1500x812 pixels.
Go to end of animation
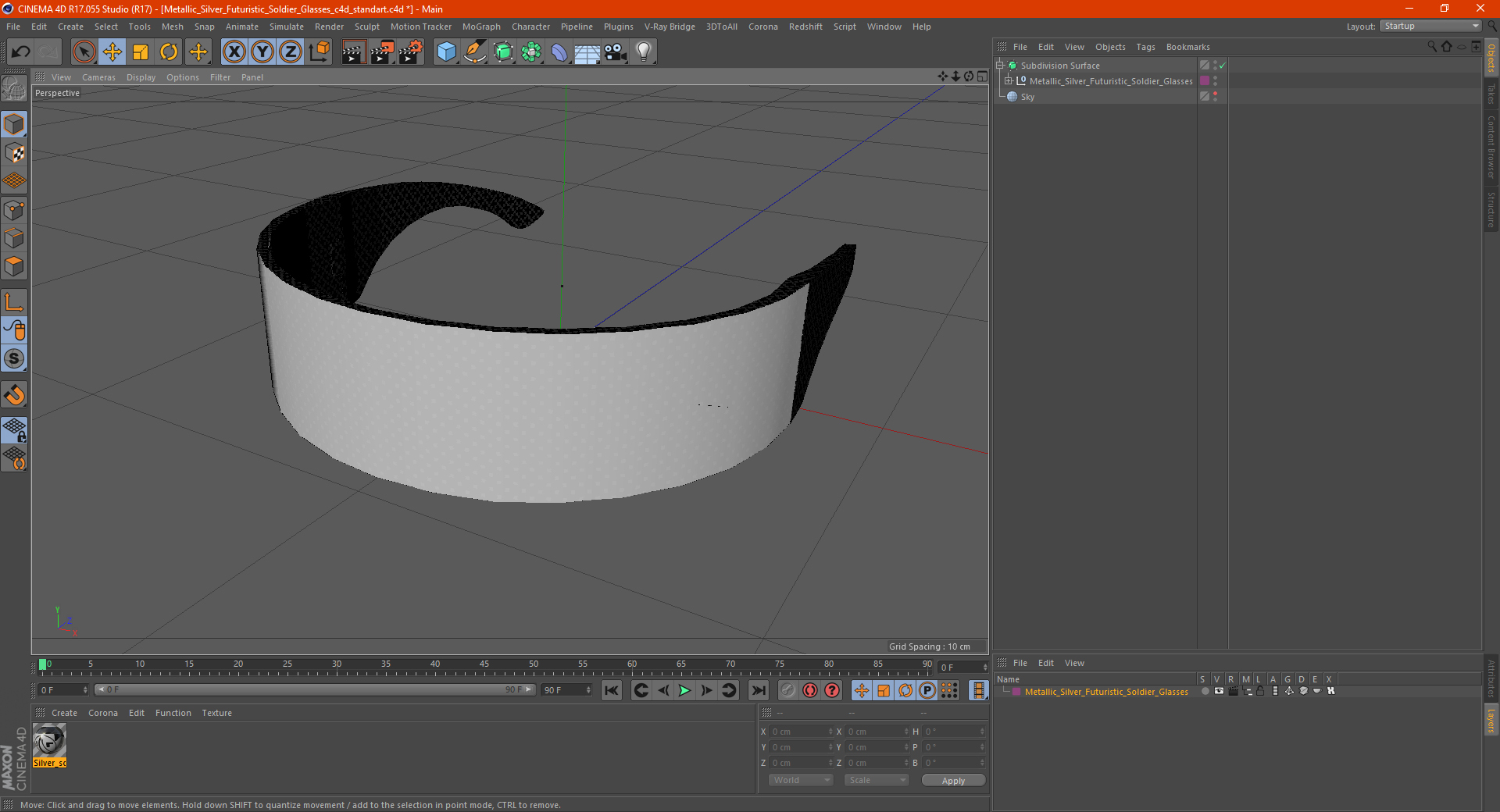(758, 690)
